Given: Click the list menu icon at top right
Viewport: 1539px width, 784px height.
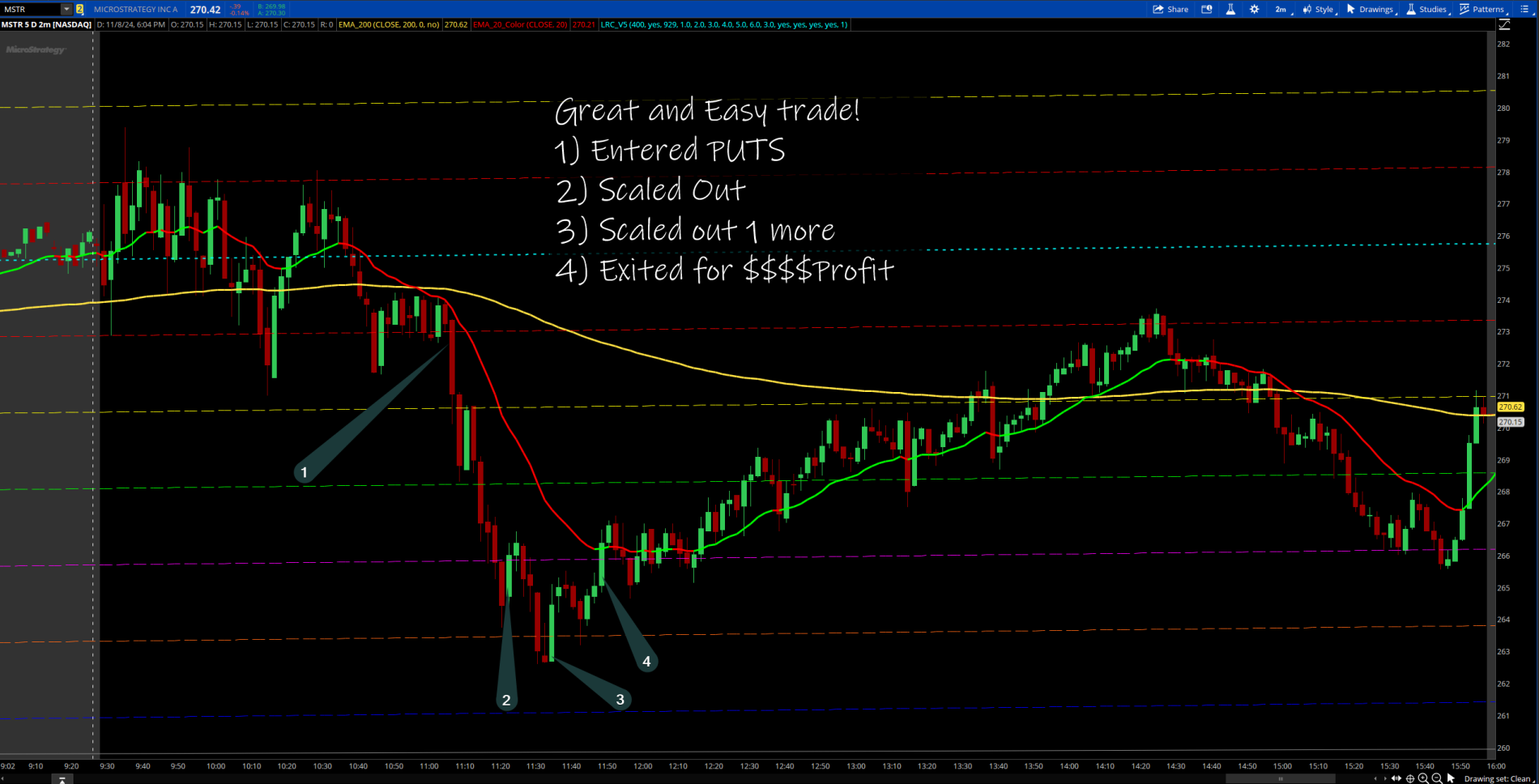Looking at the screenshot, I should pyautogui.click(x=1524, y=10).
